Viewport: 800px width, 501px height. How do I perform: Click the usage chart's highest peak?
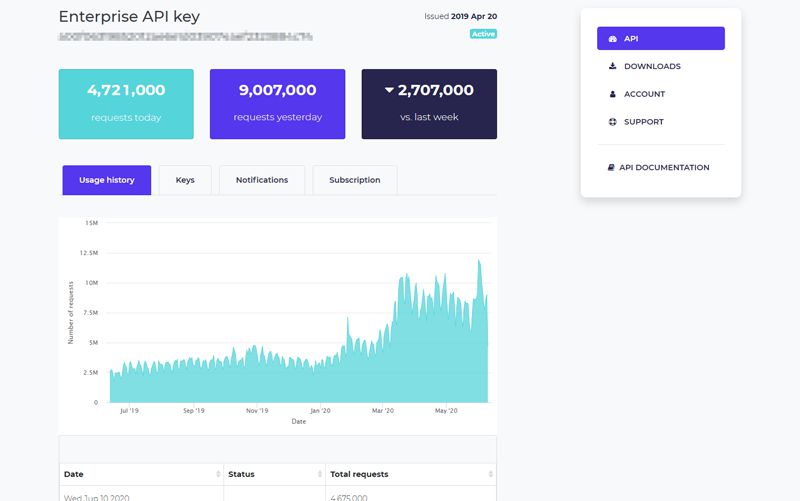(x=480, y=261)
